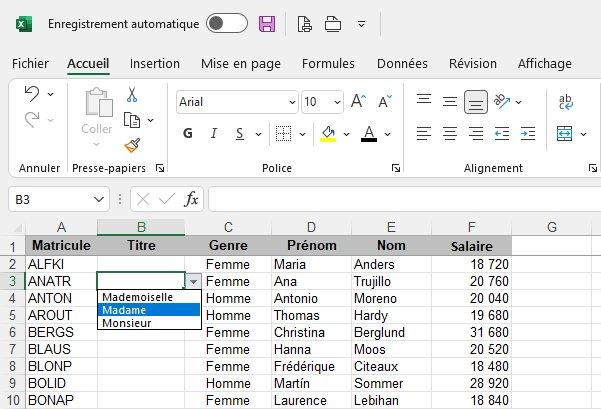
Task: Click the center text icon
Action: (x=450, y=133)
